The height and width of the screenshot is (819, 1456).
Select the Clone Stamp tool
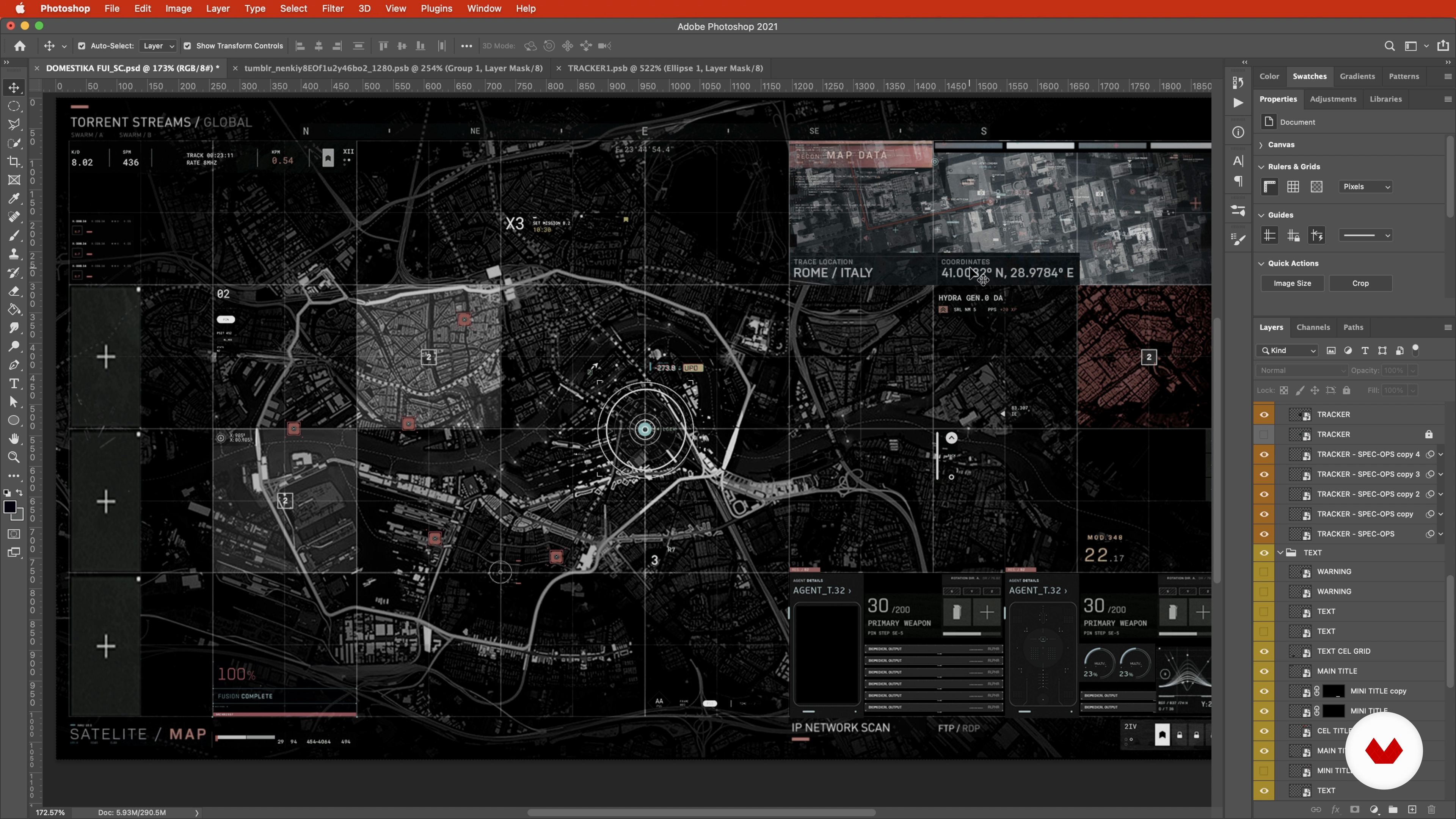14,254
